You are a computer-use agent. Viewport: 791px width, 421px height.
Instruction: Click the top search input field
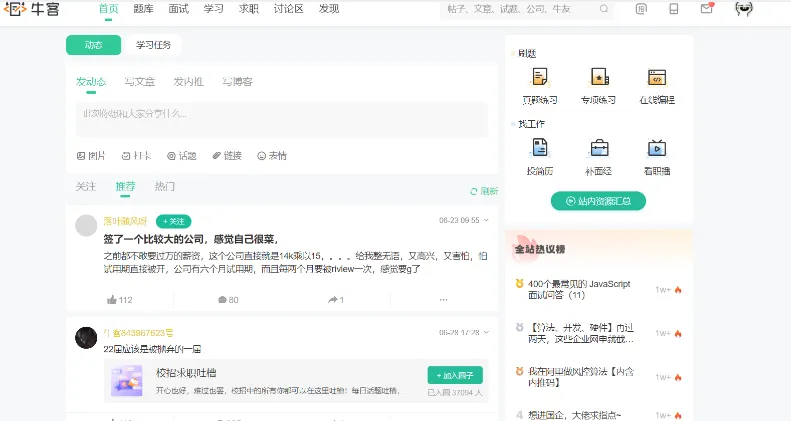point(527,9)
